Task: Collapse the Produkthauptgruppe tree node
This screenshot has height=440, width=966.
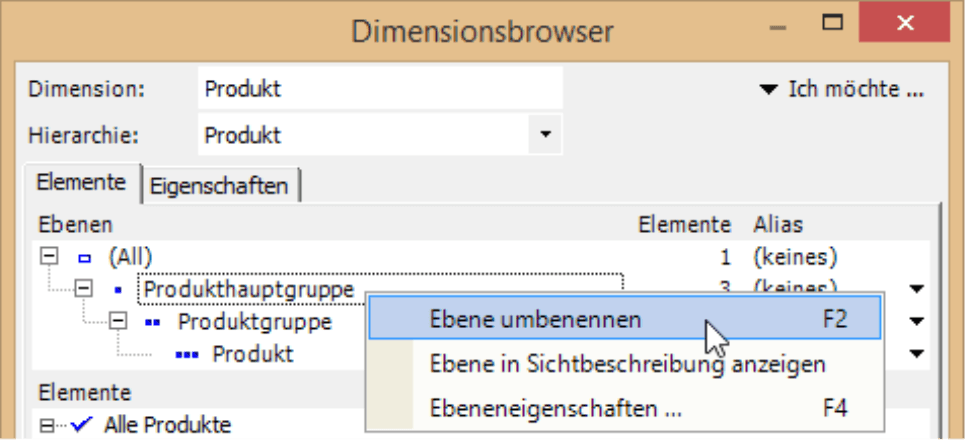Action: click(x=84, y=289)
